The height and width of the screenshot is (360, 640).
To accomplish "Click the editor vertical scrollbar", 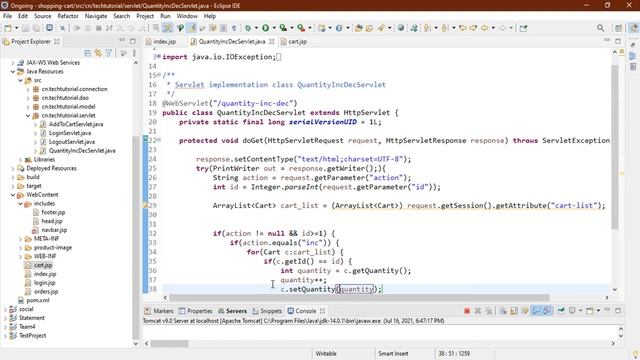I will pyautogui.click(x=615, y=147).
